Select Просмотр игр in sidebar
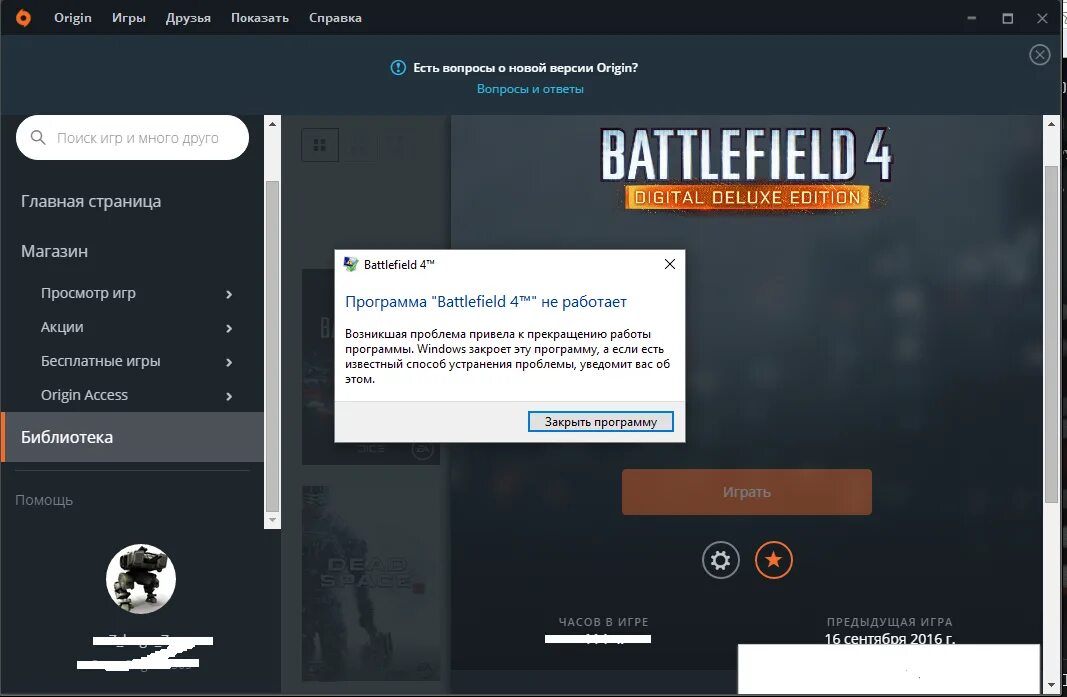 (88, 293)
